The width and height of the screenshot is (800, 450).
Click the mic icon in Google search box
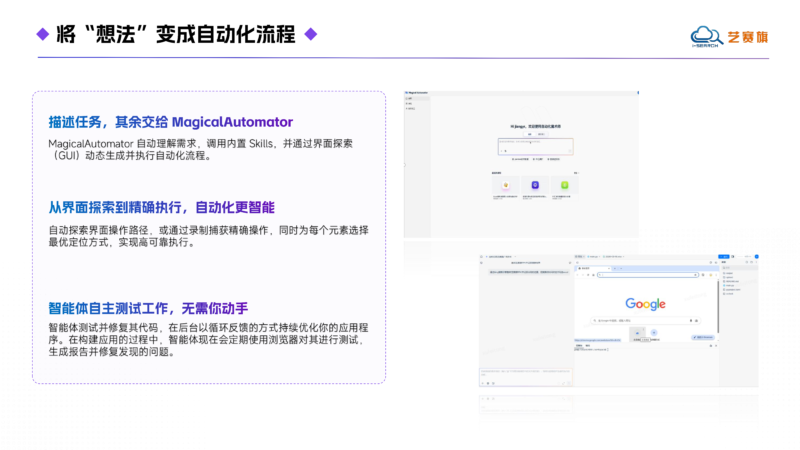click(x=691, y=320)
